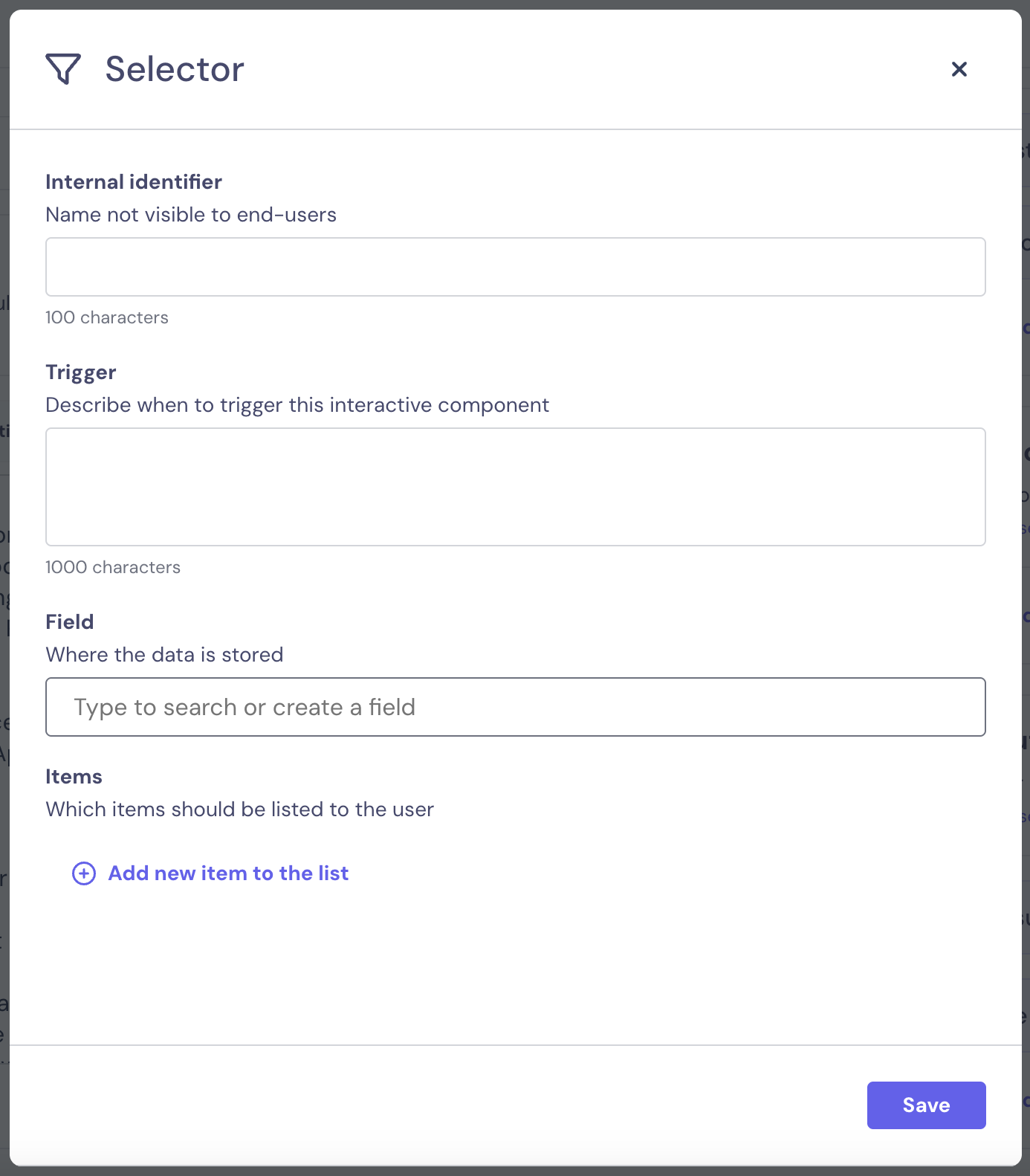The image size is (1030, 1176).
Task: Click the Field section label
Action: [70, 622]
